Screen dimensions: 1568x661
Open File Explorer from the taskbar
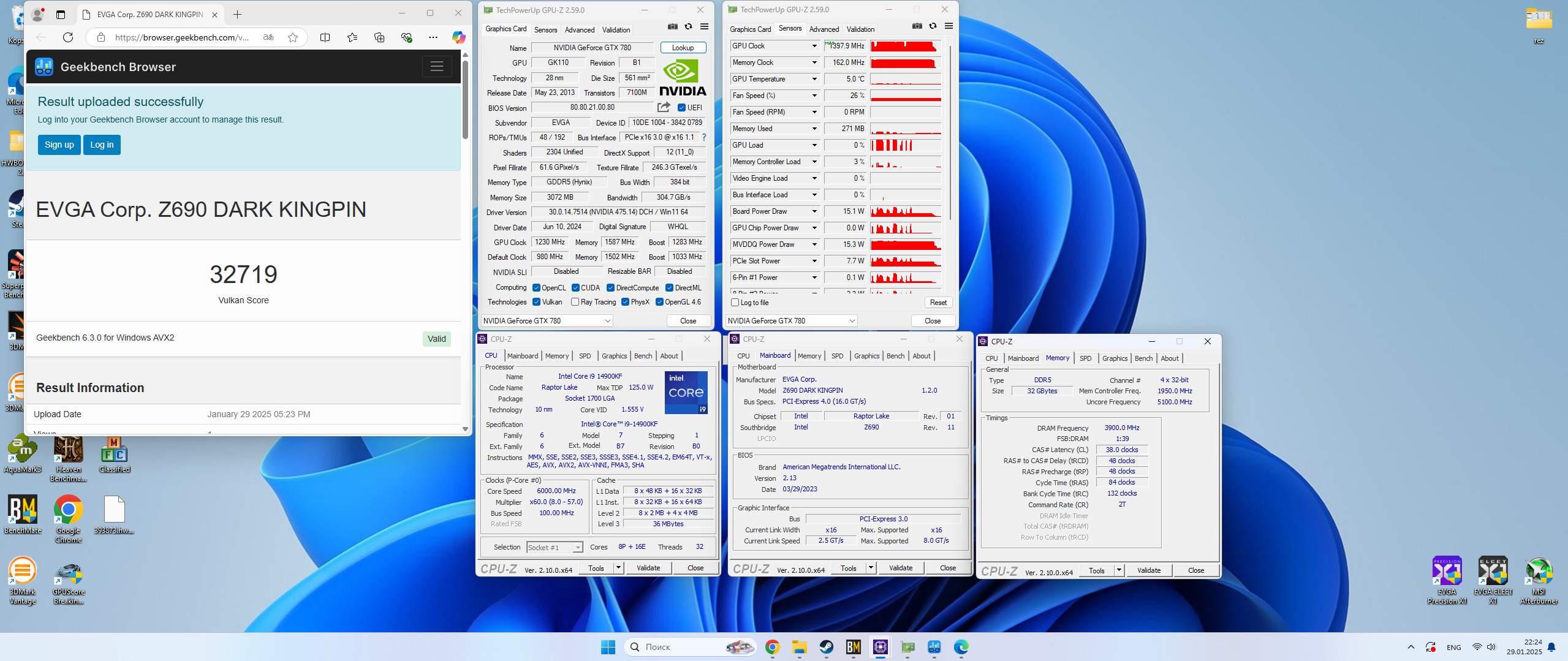[800, 647]
